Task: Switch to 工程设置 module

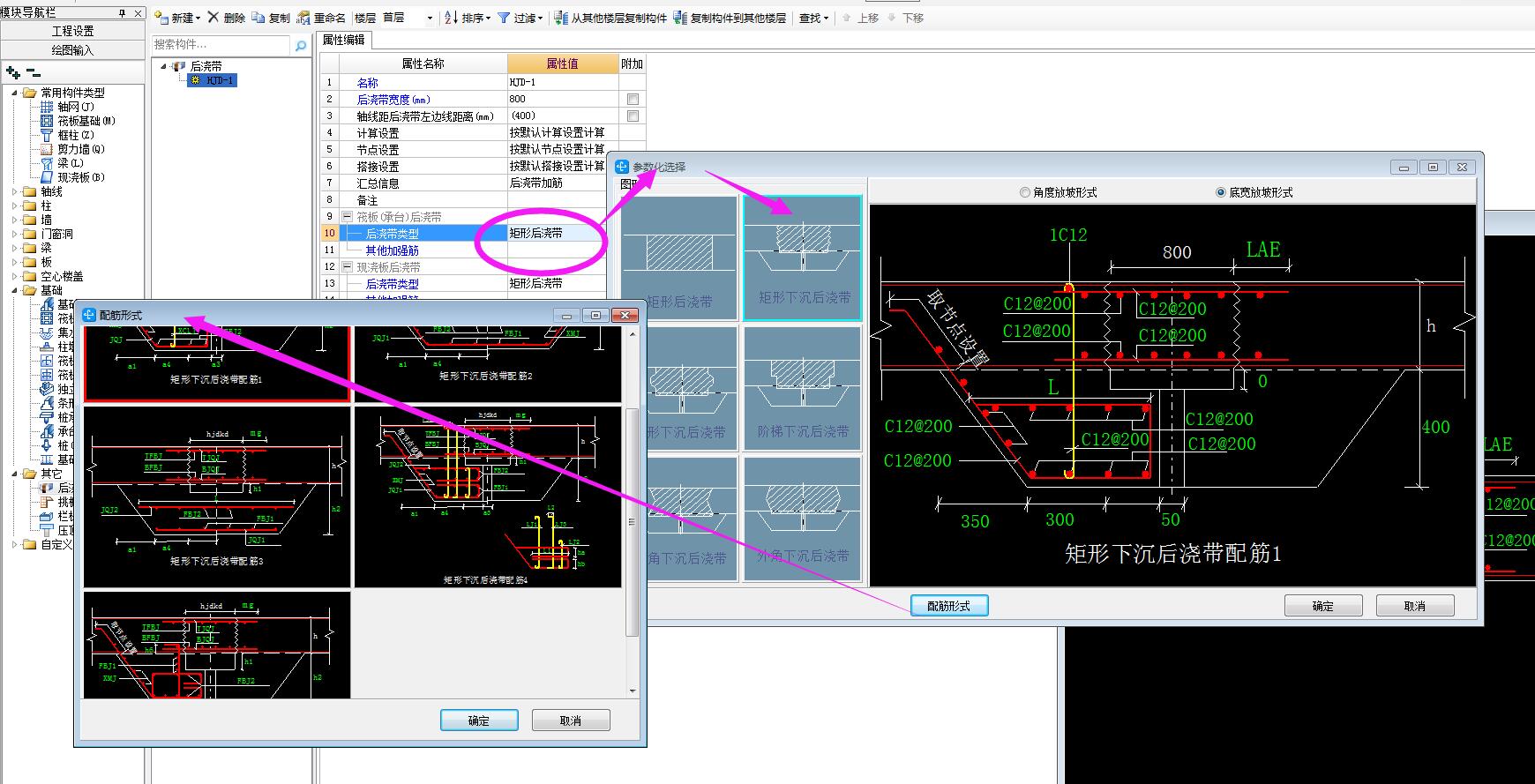Action: pyautogui.click(x=72, y=31)
